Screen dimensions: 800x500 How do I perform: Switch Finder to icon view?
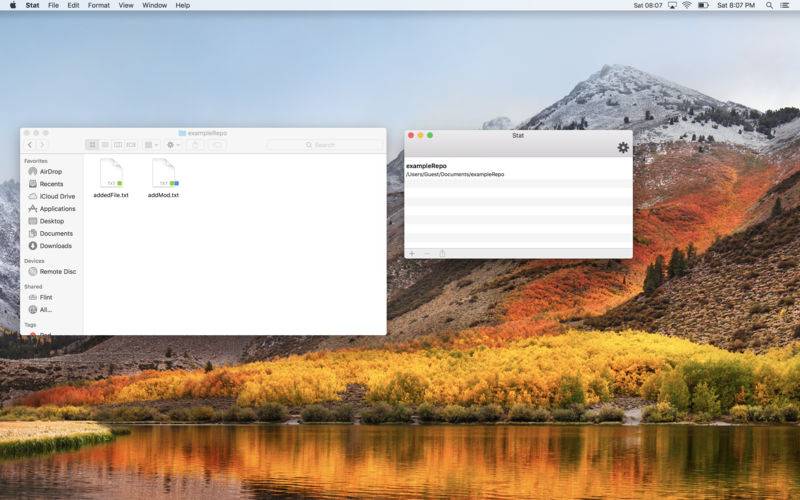coord(92,145)
